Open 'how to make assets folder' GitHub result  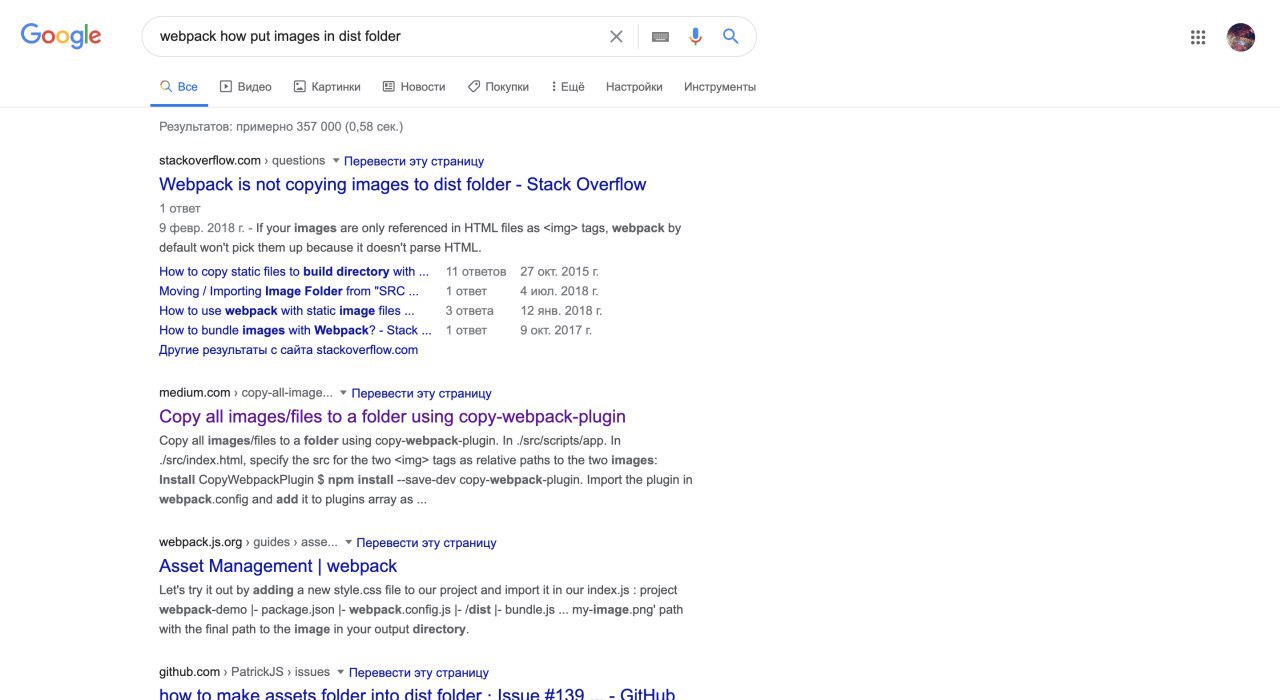click(417, 693)
